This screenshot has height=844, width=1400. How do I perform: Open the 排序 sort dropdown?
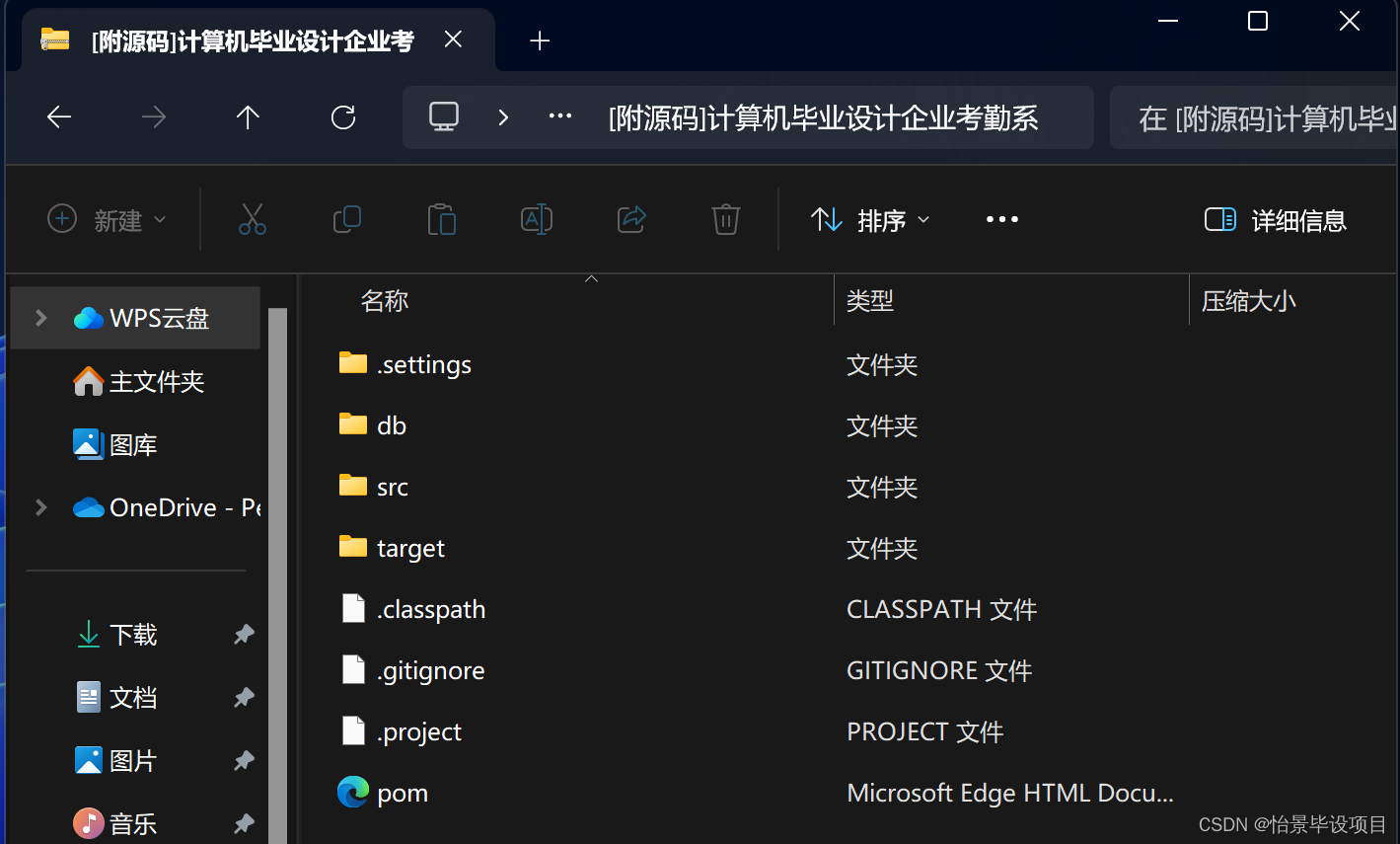[868, 219]
